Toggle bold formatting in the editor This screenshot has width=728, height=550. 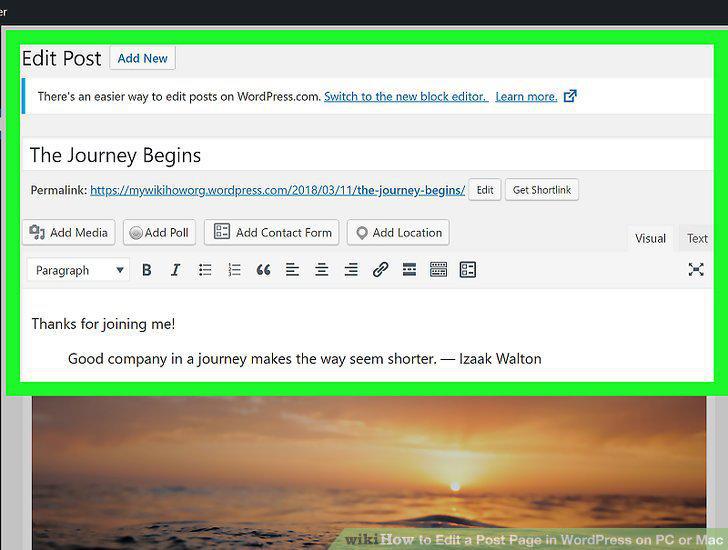pyautogui.click(x=147, y=270)
